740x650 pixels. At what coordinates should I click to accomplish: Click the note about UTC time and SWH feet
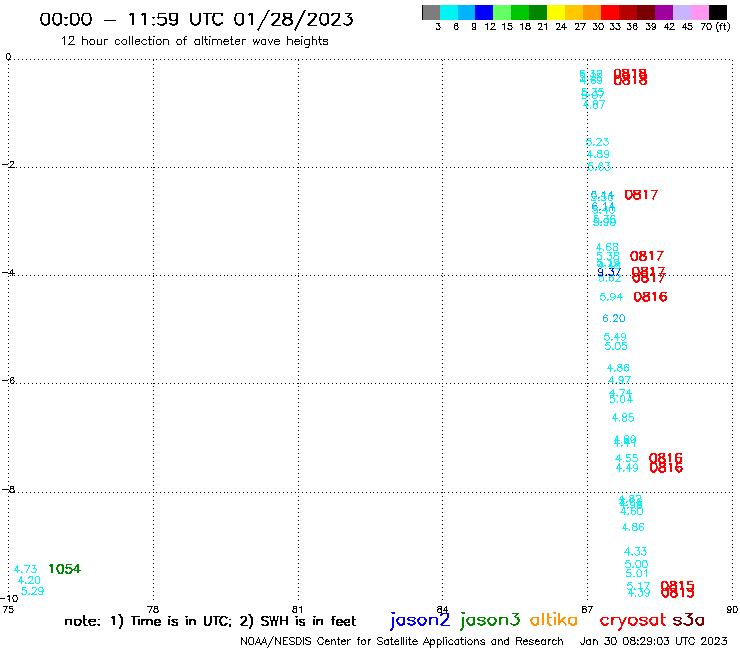click(210, 621)
